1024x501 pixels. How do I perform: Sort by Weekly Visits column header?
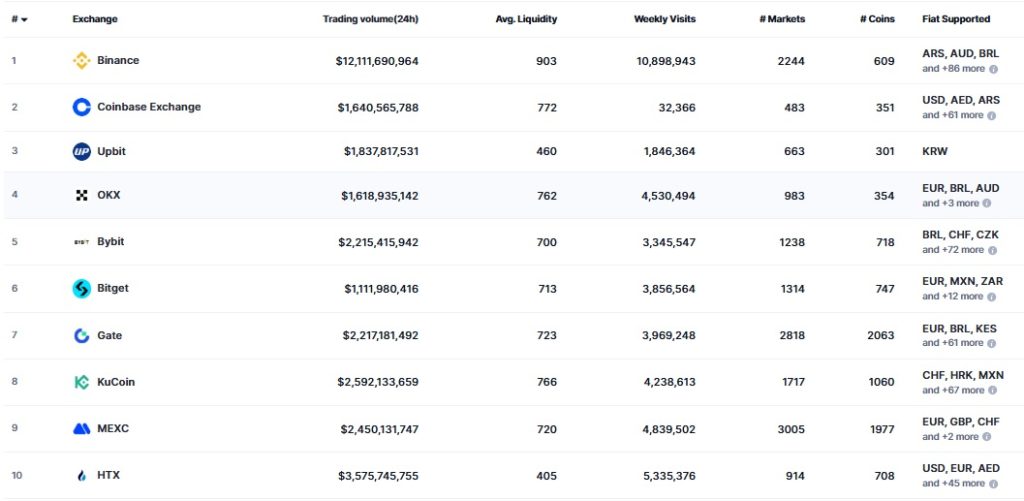[665, 19]
